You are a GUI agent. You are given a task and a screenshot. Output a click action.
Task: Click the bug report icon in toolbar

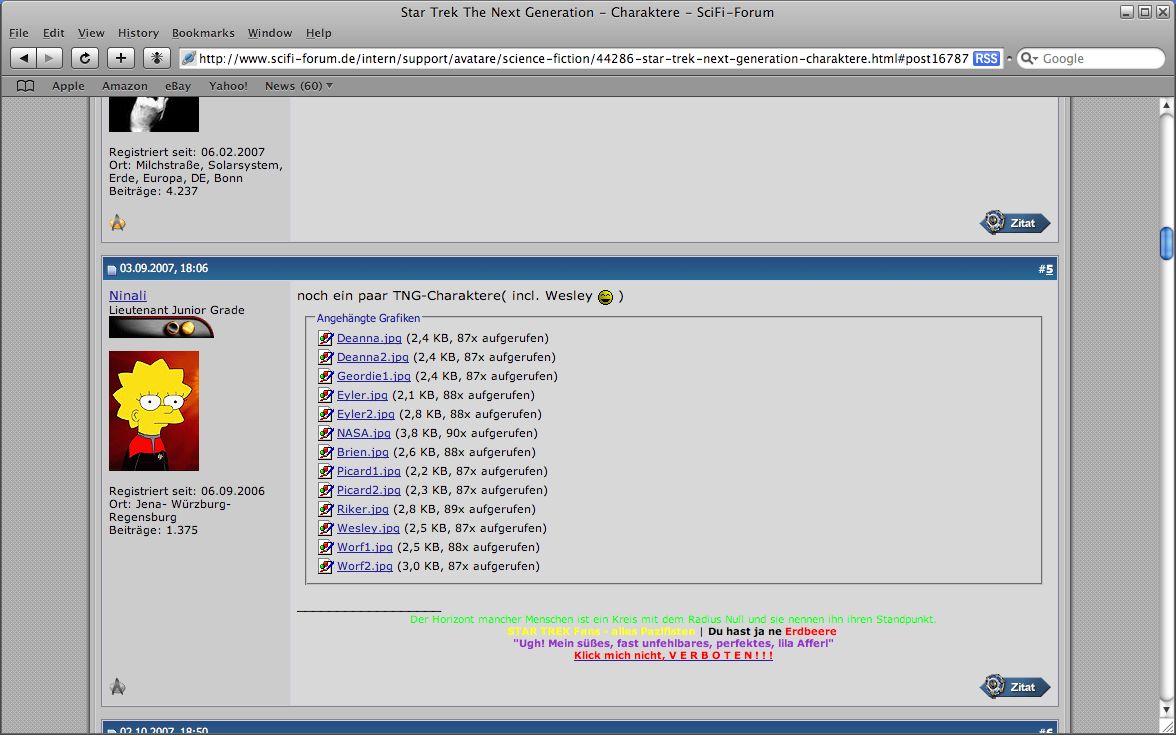point(157,59)
